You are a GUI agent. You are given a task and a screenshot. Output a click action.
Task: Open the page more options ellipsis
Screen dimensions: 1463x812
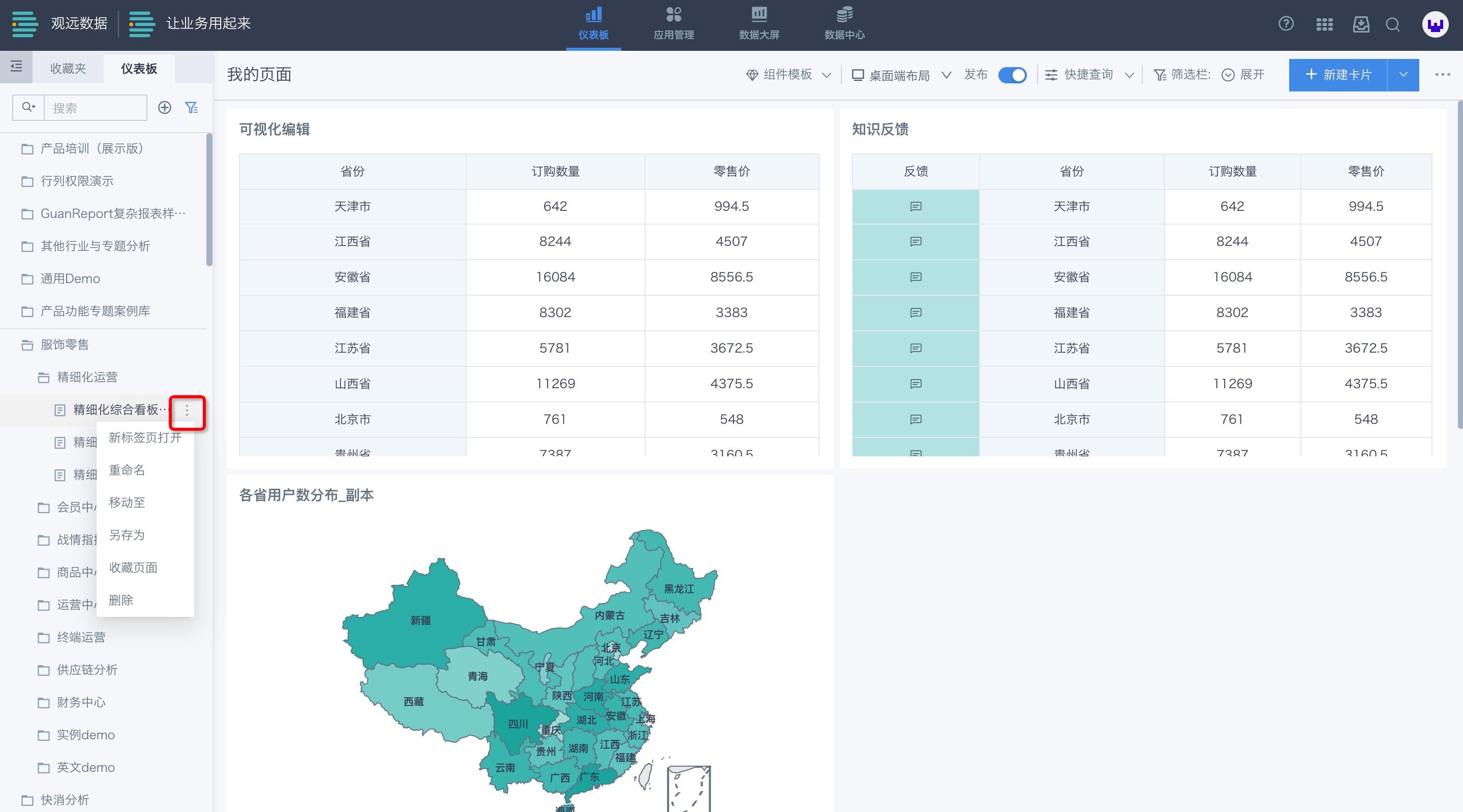[1443, 74]
